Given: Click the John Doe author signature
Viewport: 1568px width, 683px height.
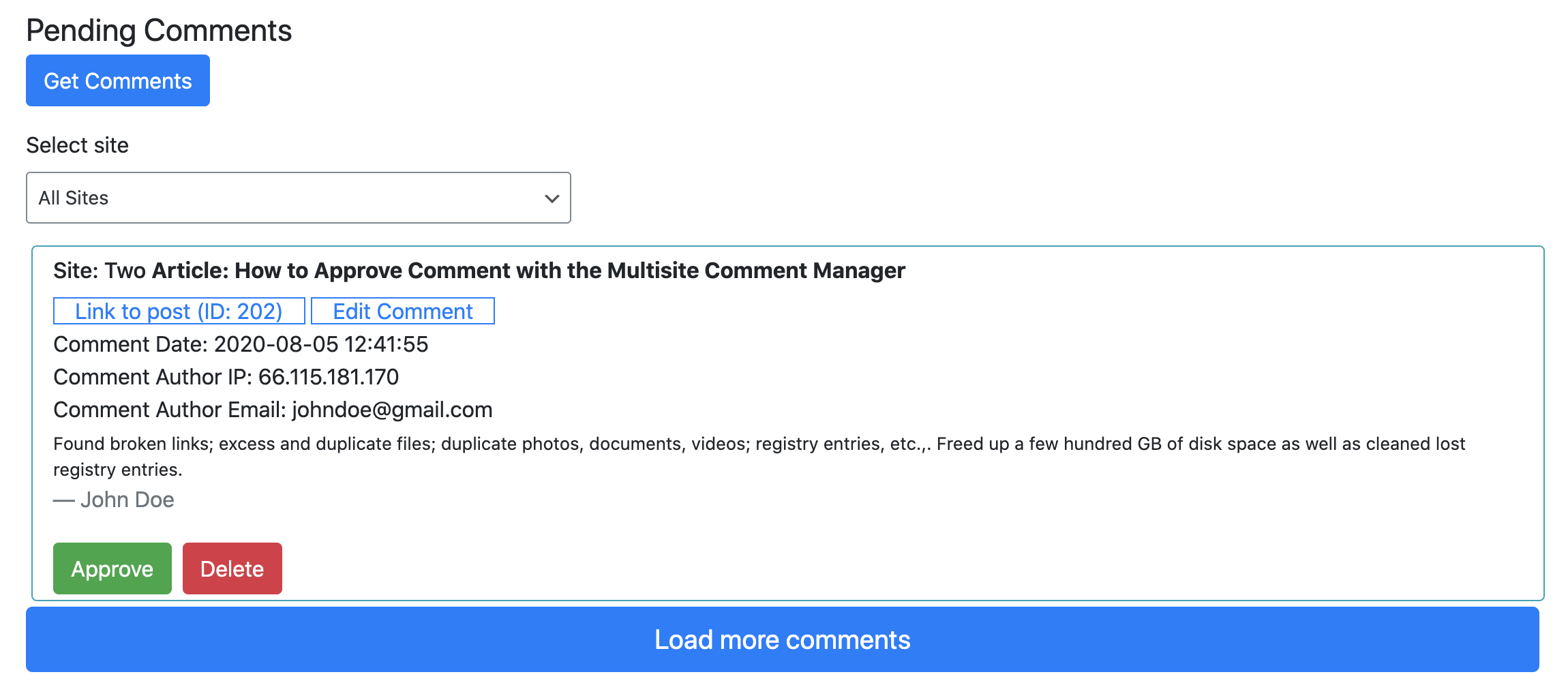Looking at the screenshot, I should coord(114,500).
